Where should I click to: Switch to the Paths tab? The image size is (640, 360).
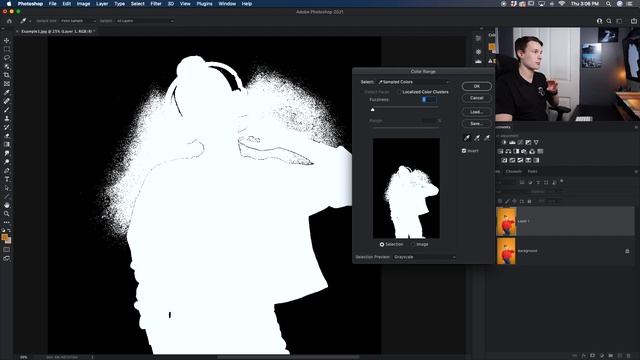point(533,171)
